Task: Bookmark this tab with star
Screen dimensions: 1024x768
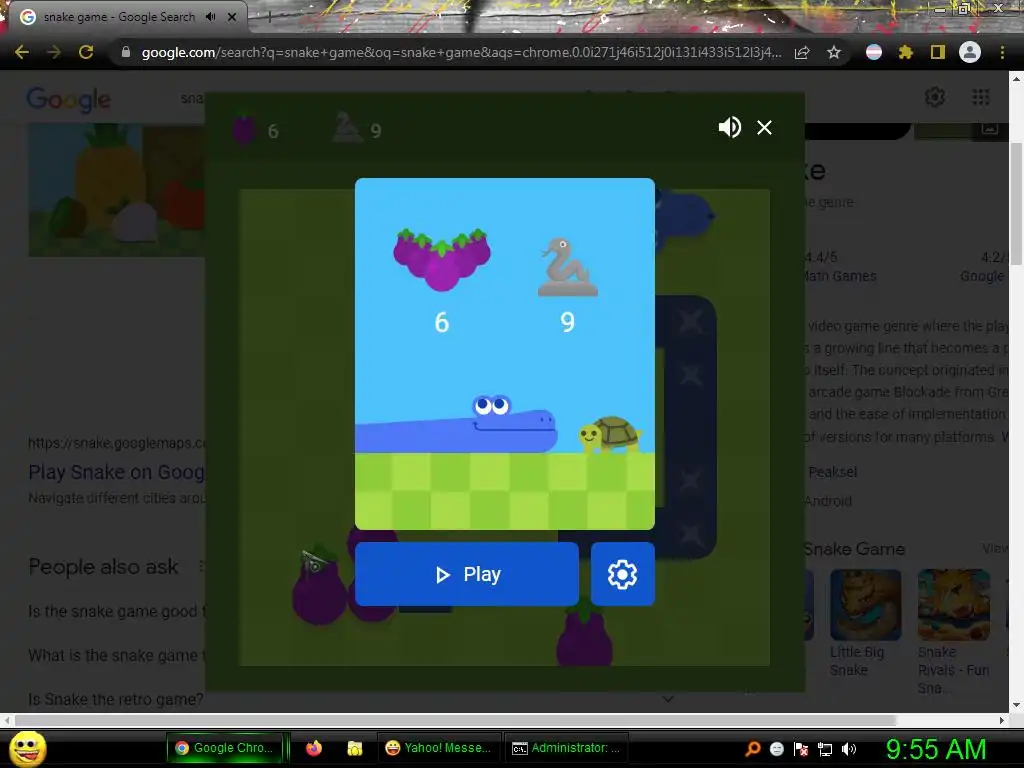Action: point(833,52)
